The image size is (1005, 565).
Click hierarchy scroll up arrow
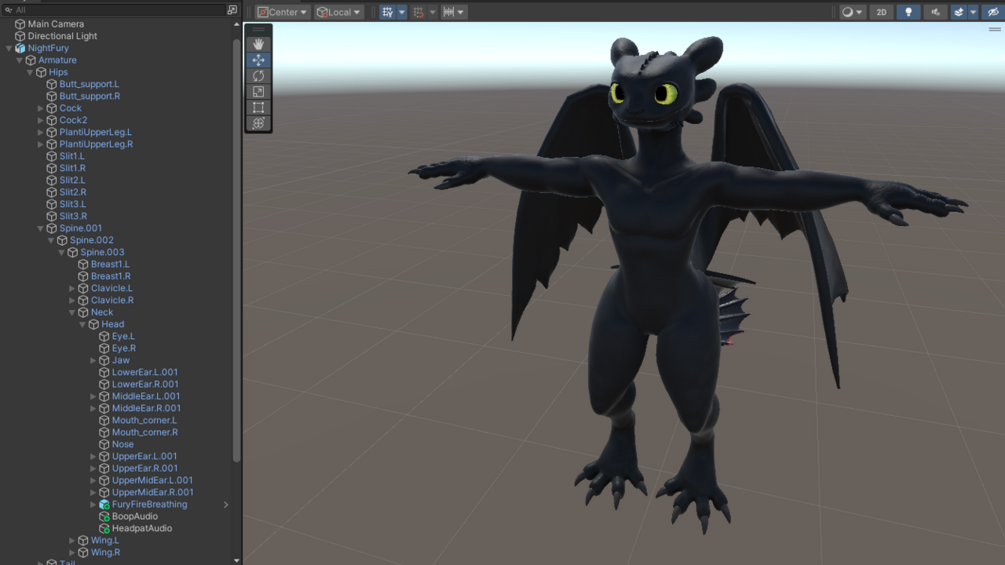click(237, 24)
